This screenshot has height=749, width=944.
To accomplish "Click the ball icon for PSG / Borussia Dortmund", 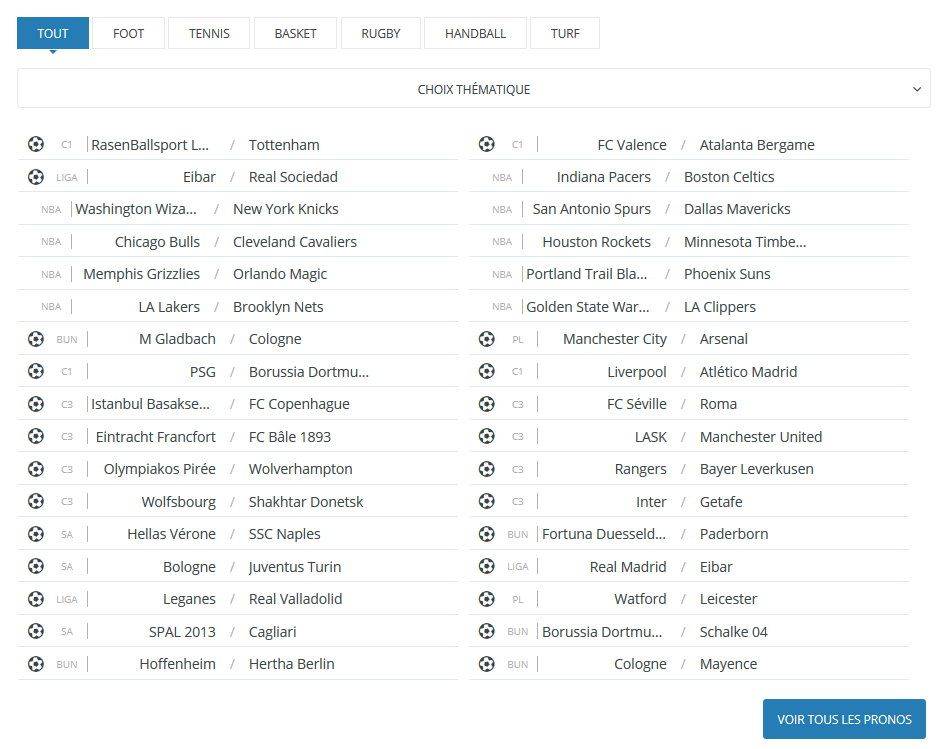I will pos(36,371).
